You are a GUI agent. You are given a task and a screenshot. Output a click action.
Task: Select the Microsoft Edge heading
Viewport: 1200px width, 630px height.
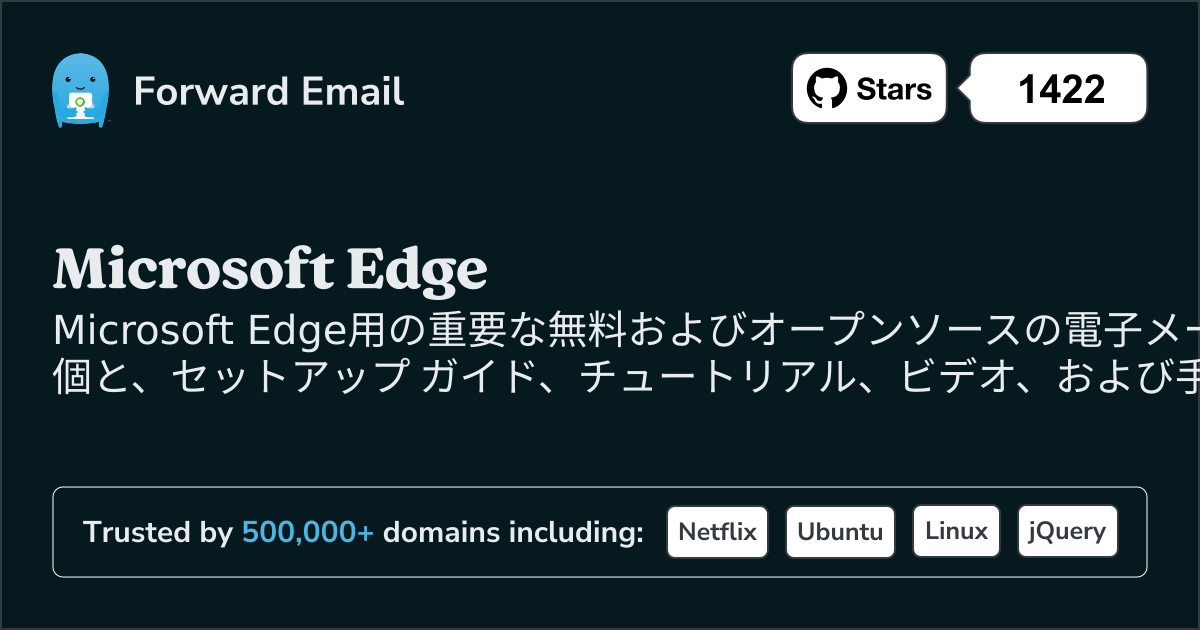pyautogui.click(x=271, y=269)
